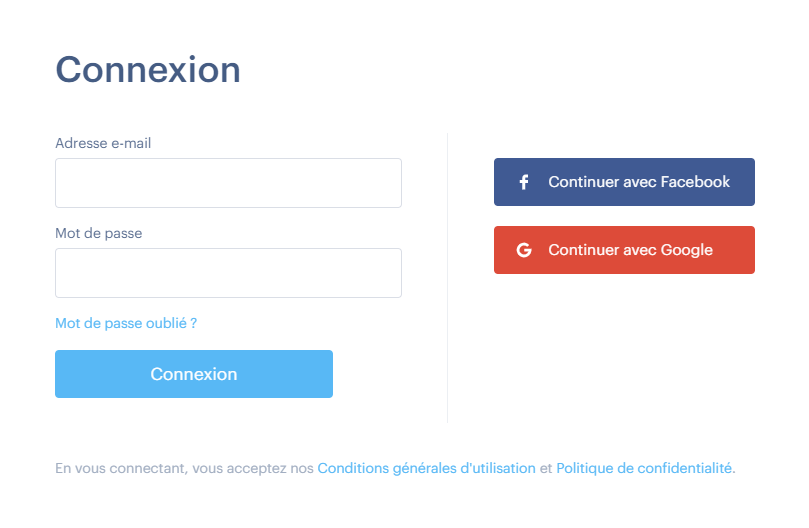Image resolution: width=809 pixels, height=528 pixels.
Task: Click the "Mot de passe" field label
Action: (98, 233)
